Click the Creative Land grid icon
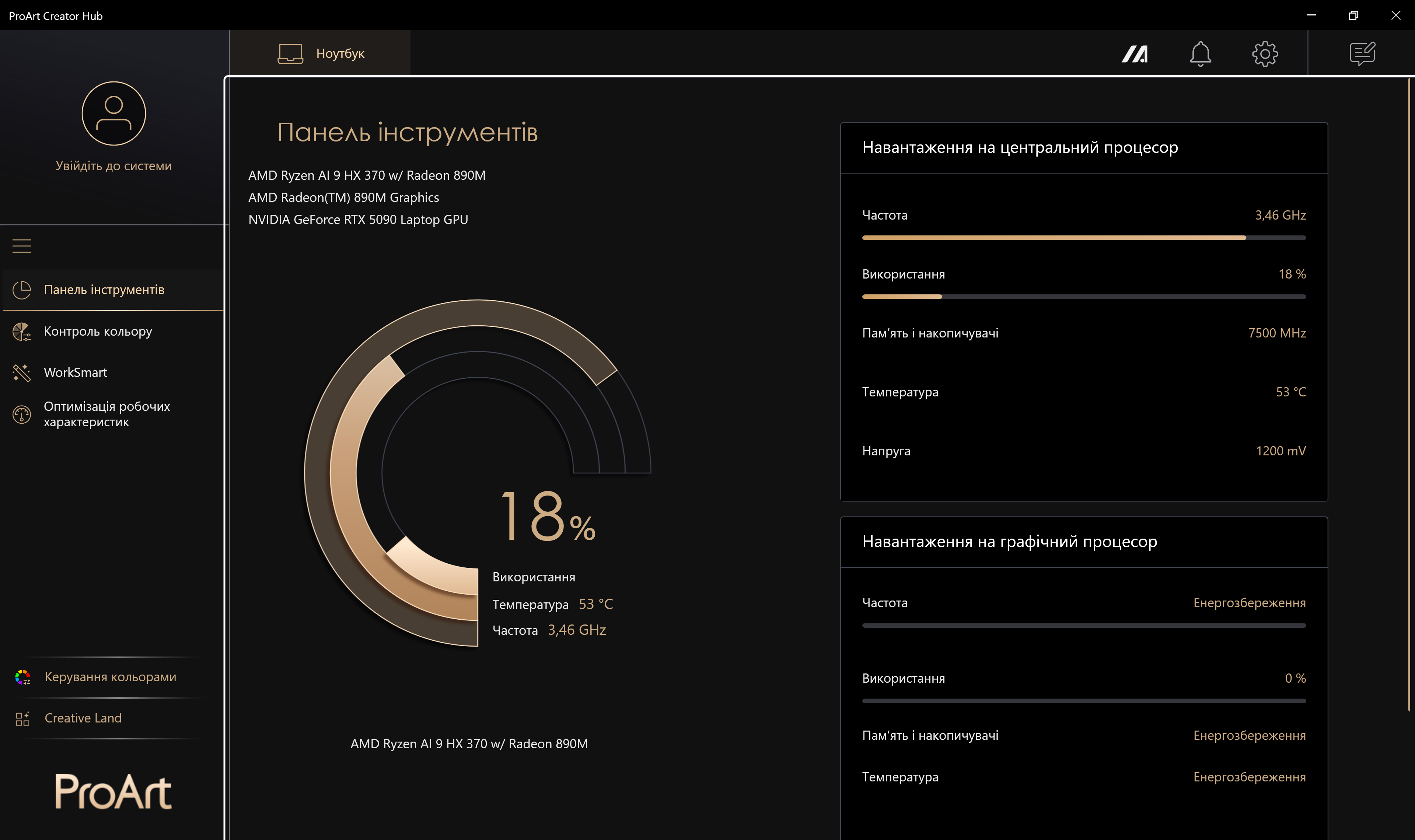This screenshot has width=1415, height=840. click(22, 718)
